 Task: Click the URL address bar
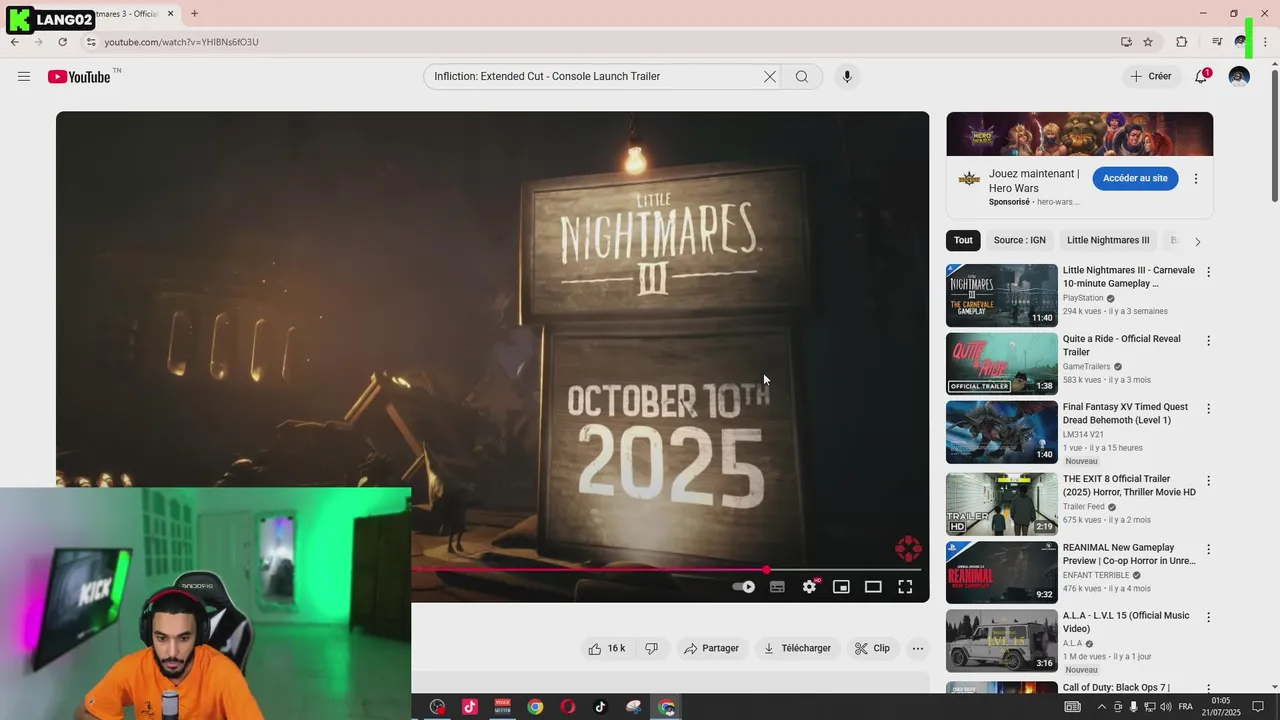[x=600, y=42]
